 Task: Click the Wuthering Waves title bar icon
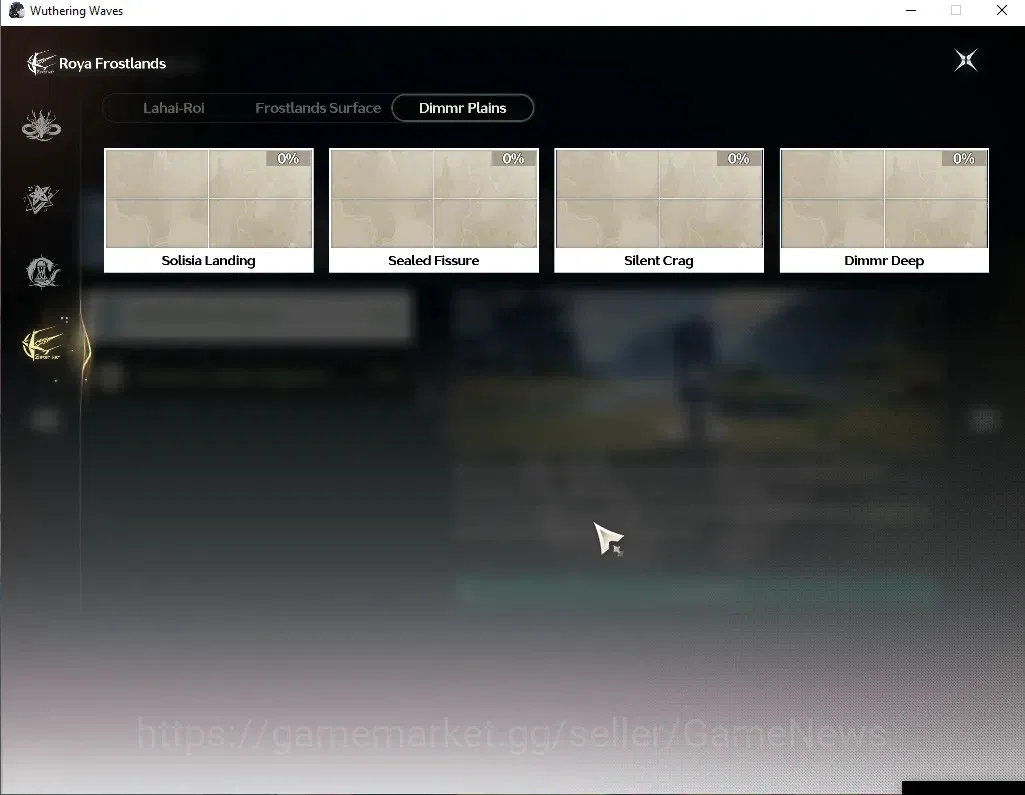[x=16, y=10]
